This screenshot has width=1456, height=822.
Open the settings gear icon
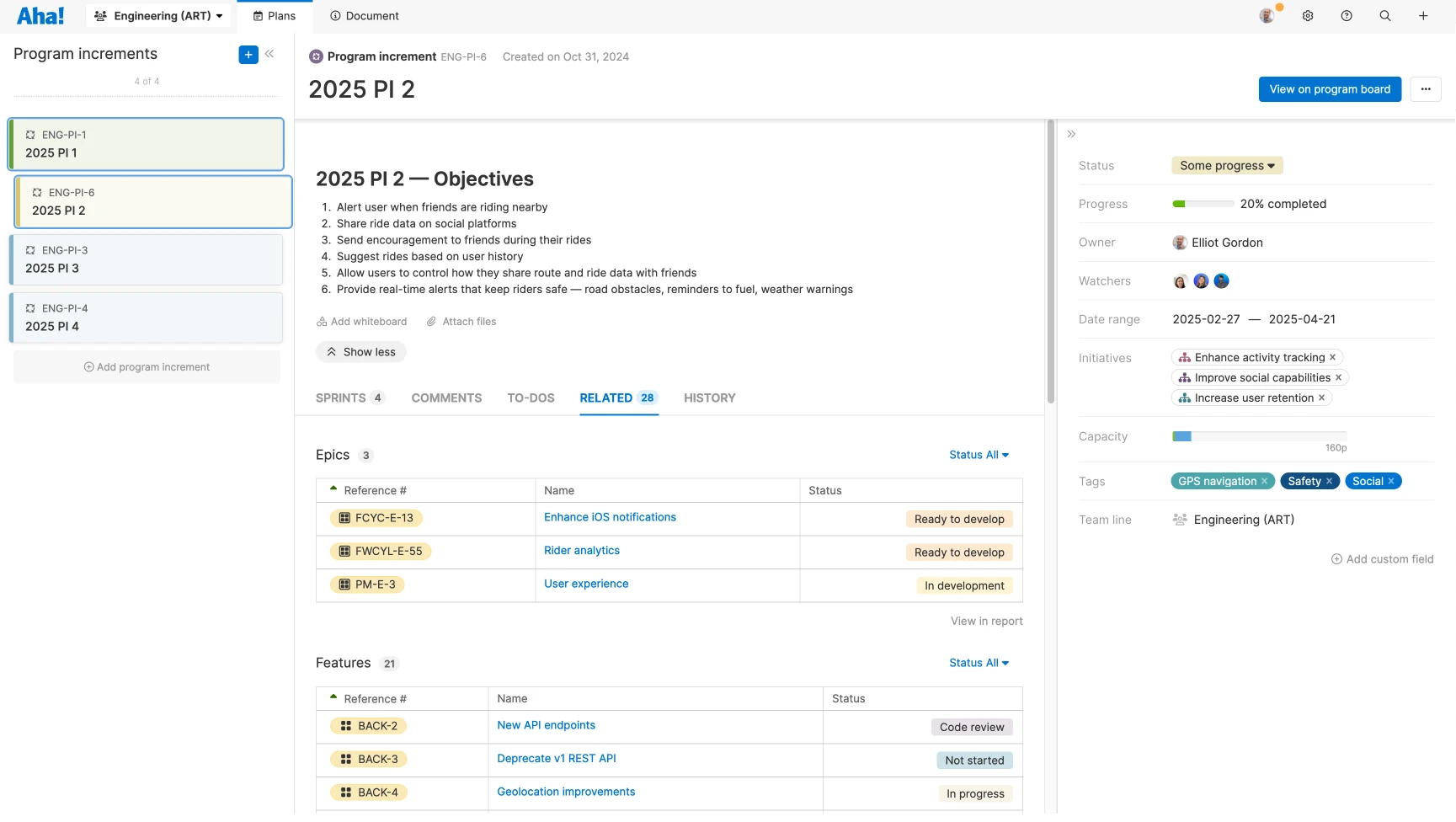[1307, 15]
